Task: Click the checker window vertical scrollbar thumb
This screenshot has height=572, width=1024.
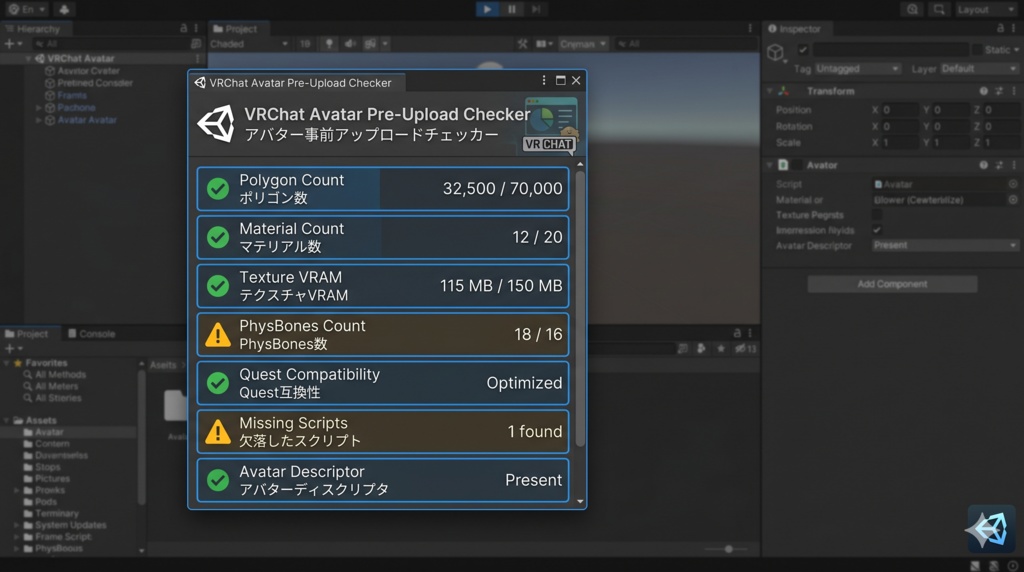Action: [x=580, y=309]
